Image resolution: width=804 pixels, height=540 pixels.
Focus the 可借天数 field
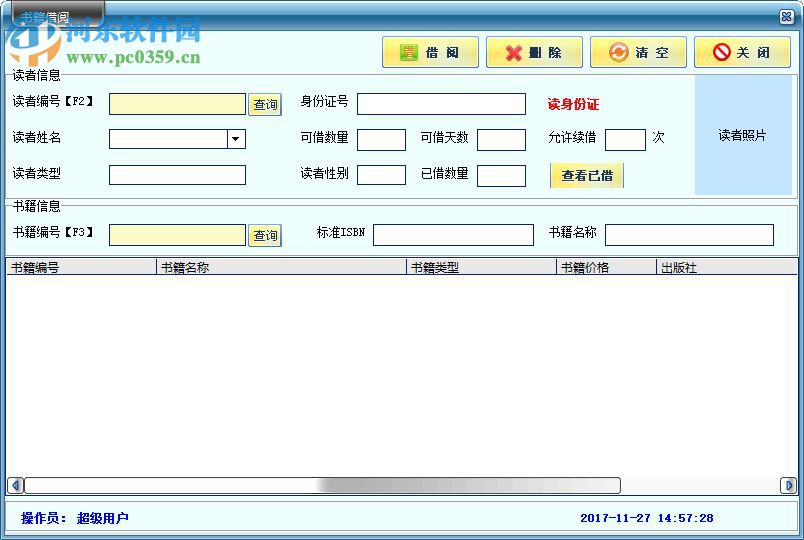click(x=501, y=140)
